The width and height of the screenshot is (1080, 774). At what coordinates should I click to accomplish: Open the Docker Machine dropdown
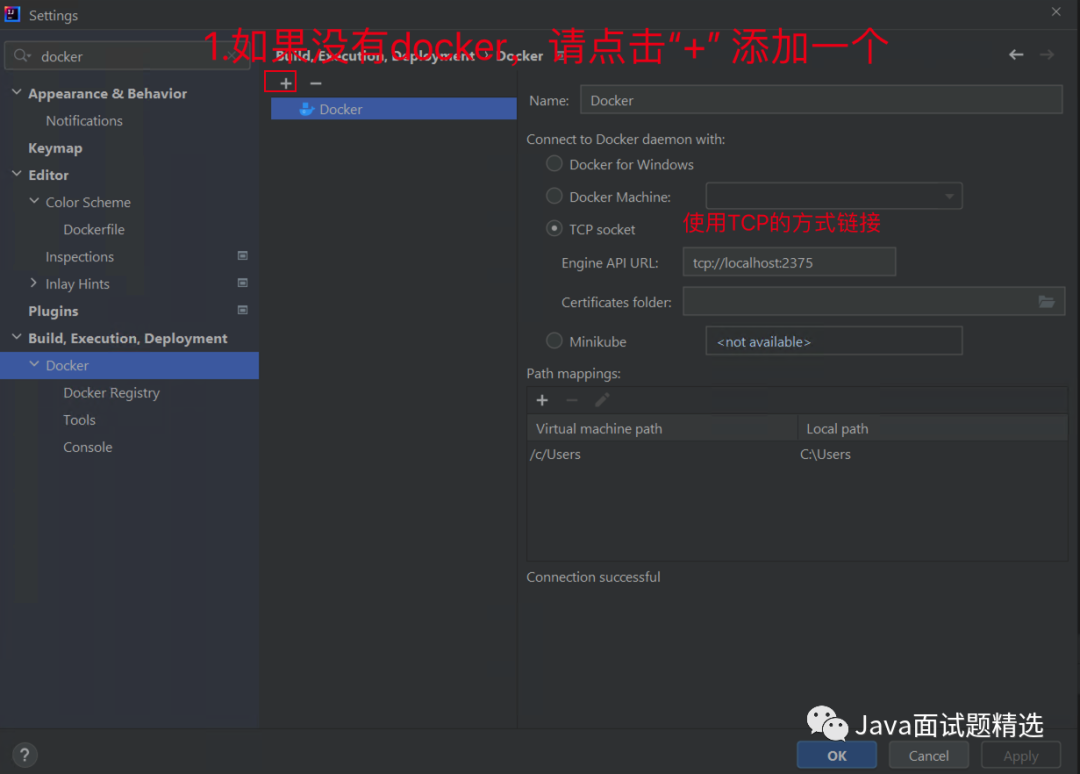pos(834,196)
